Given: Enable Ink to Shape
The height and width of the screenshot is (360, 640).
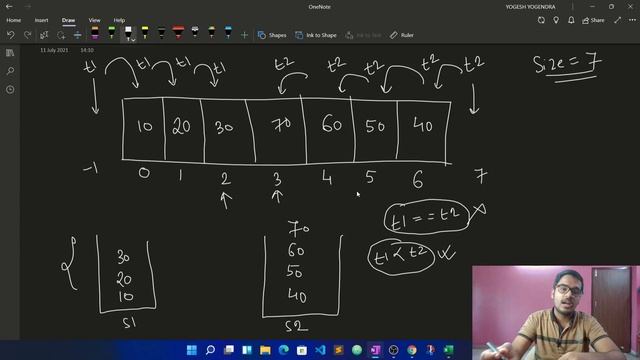Looking at the screenshot, I should coord(316,36).
